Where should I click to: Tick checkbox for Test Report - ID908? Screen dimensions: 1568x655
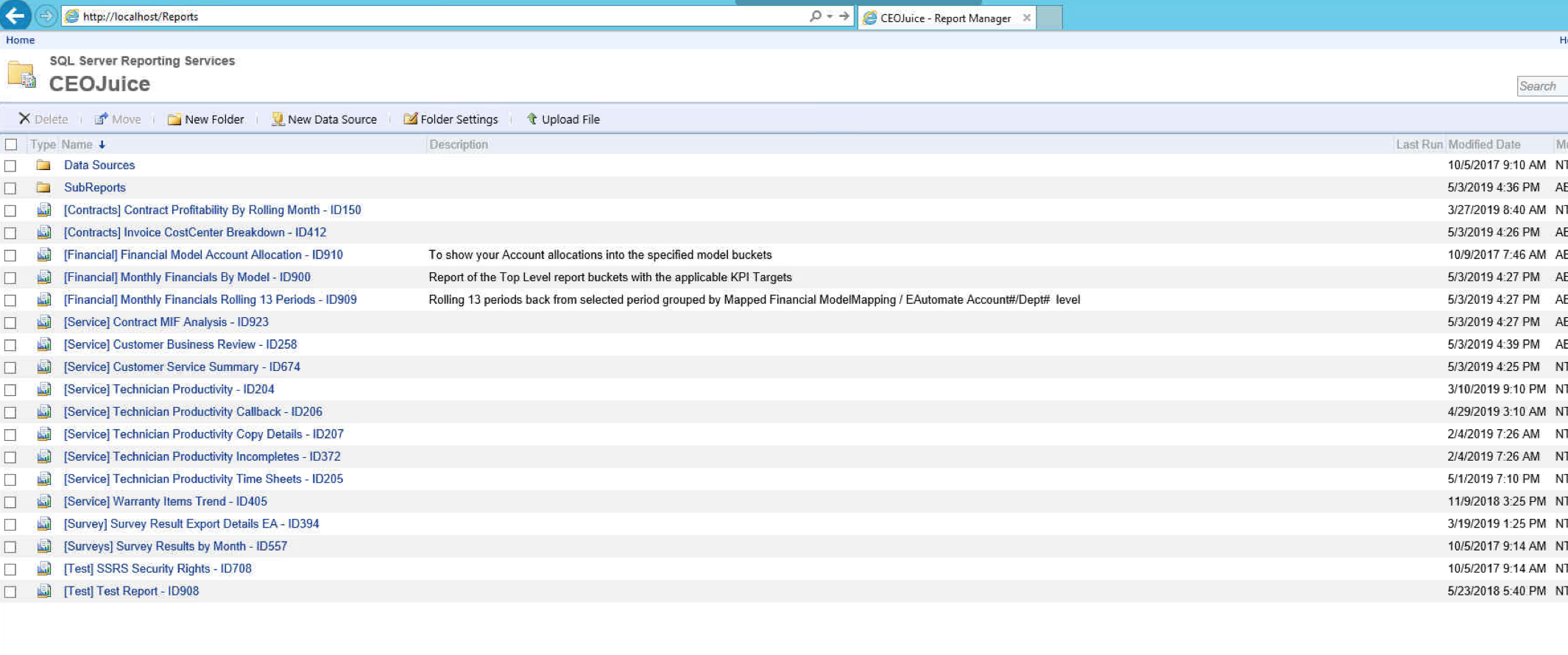(x=10, y=592)
